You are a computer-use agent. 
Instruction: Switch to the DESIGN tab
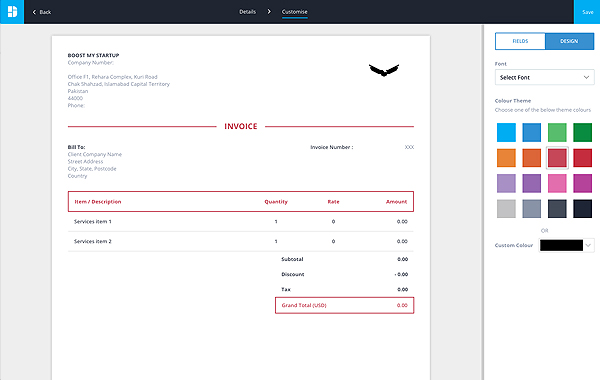click(x=569, y=41)
